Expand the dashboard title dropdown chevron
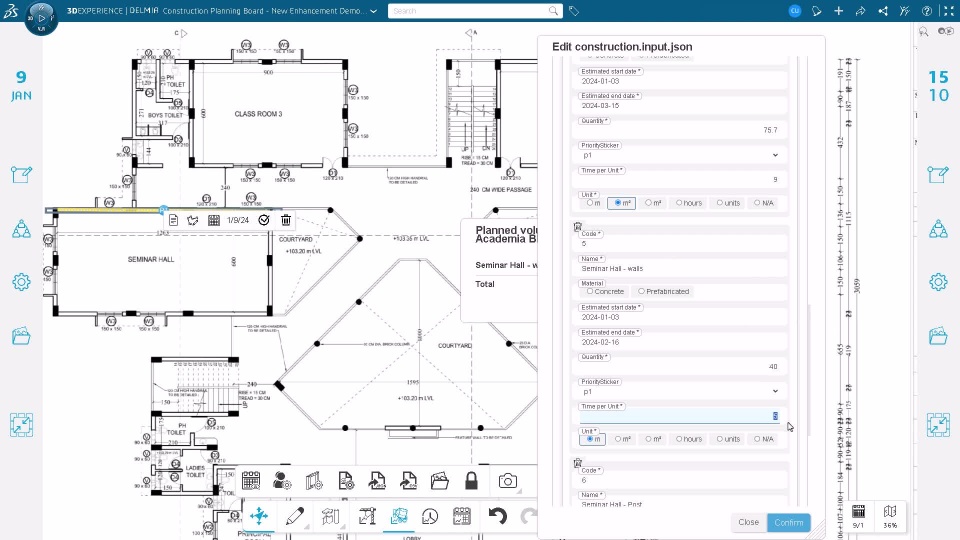960x540 pixels. 373,11
